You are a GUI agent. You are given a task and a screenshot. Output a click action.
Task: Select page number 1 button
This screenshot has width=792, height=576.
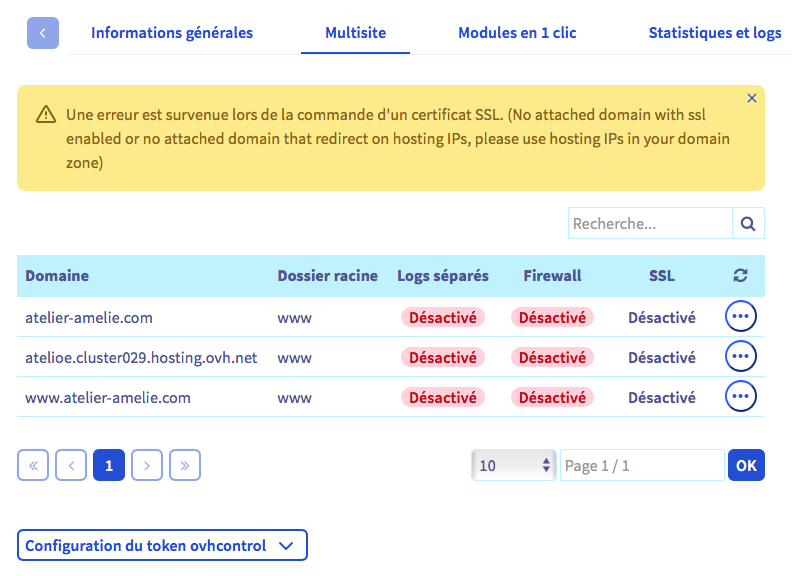point(109,465)
